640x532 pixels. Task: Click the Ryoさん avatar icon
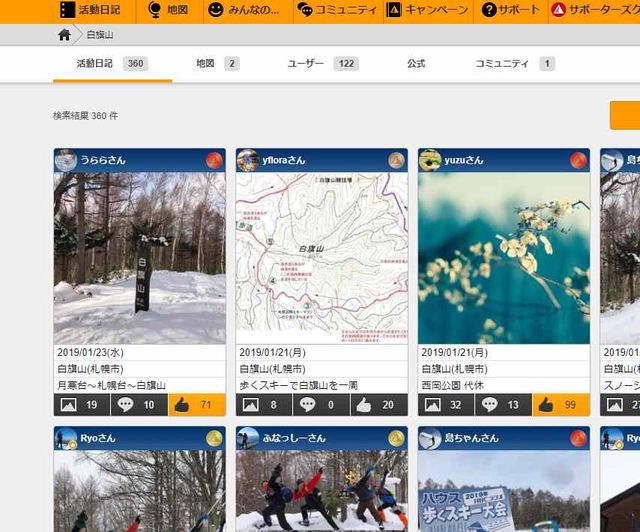click(x=66, y=438)
